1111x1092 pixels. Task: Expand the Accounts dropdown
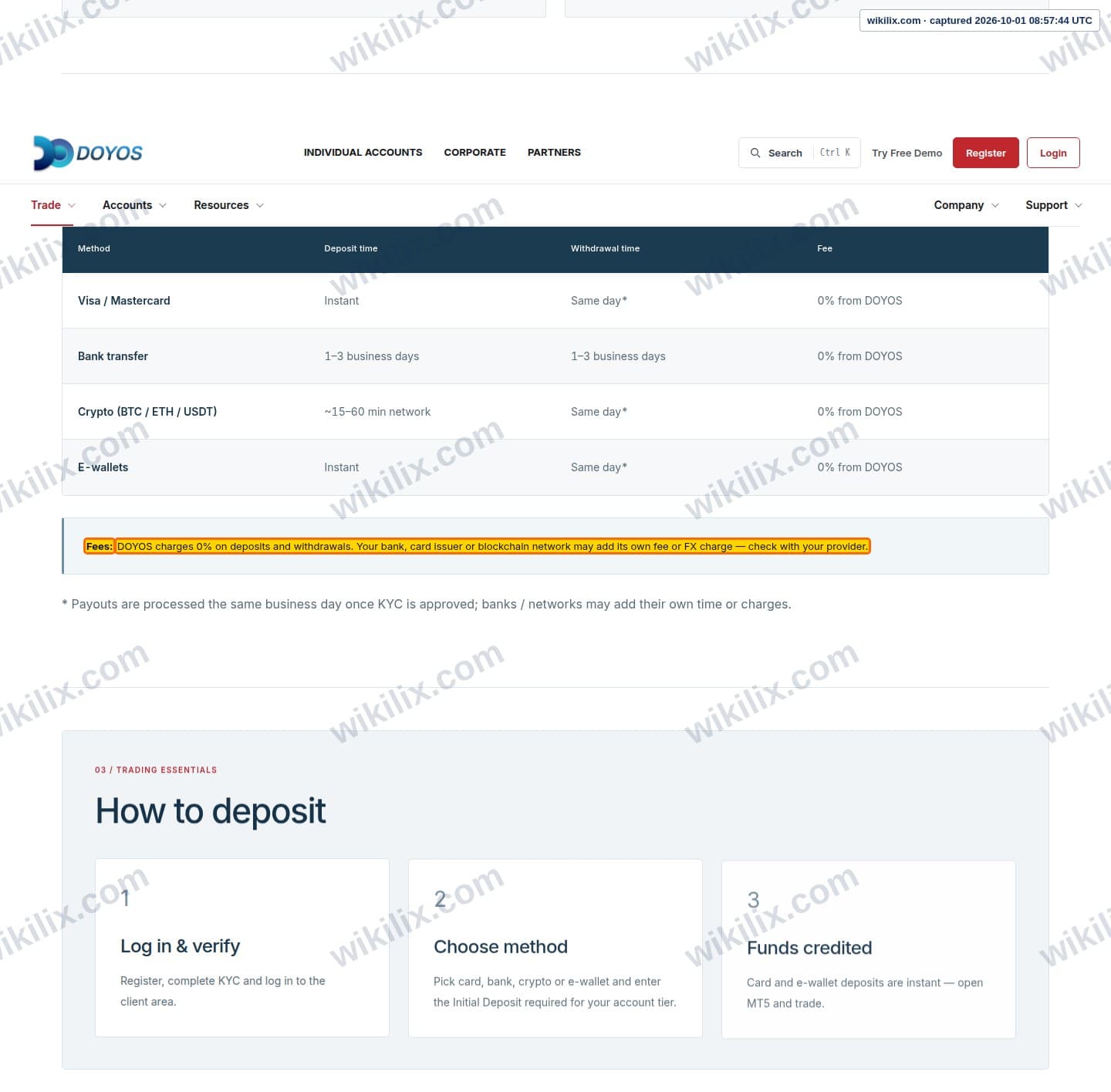pyautogui.click(x=134, y=205)
